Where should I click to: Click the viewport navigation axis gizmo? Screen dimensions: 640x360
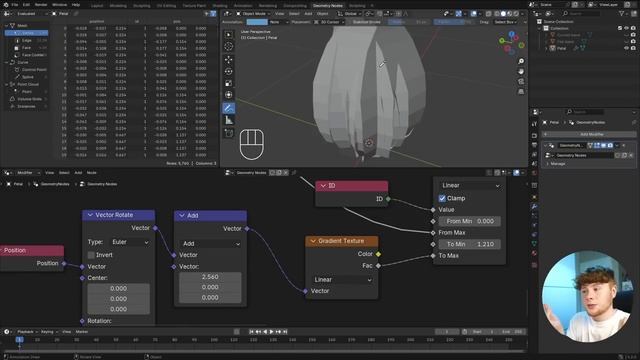(x=511, y=42)
